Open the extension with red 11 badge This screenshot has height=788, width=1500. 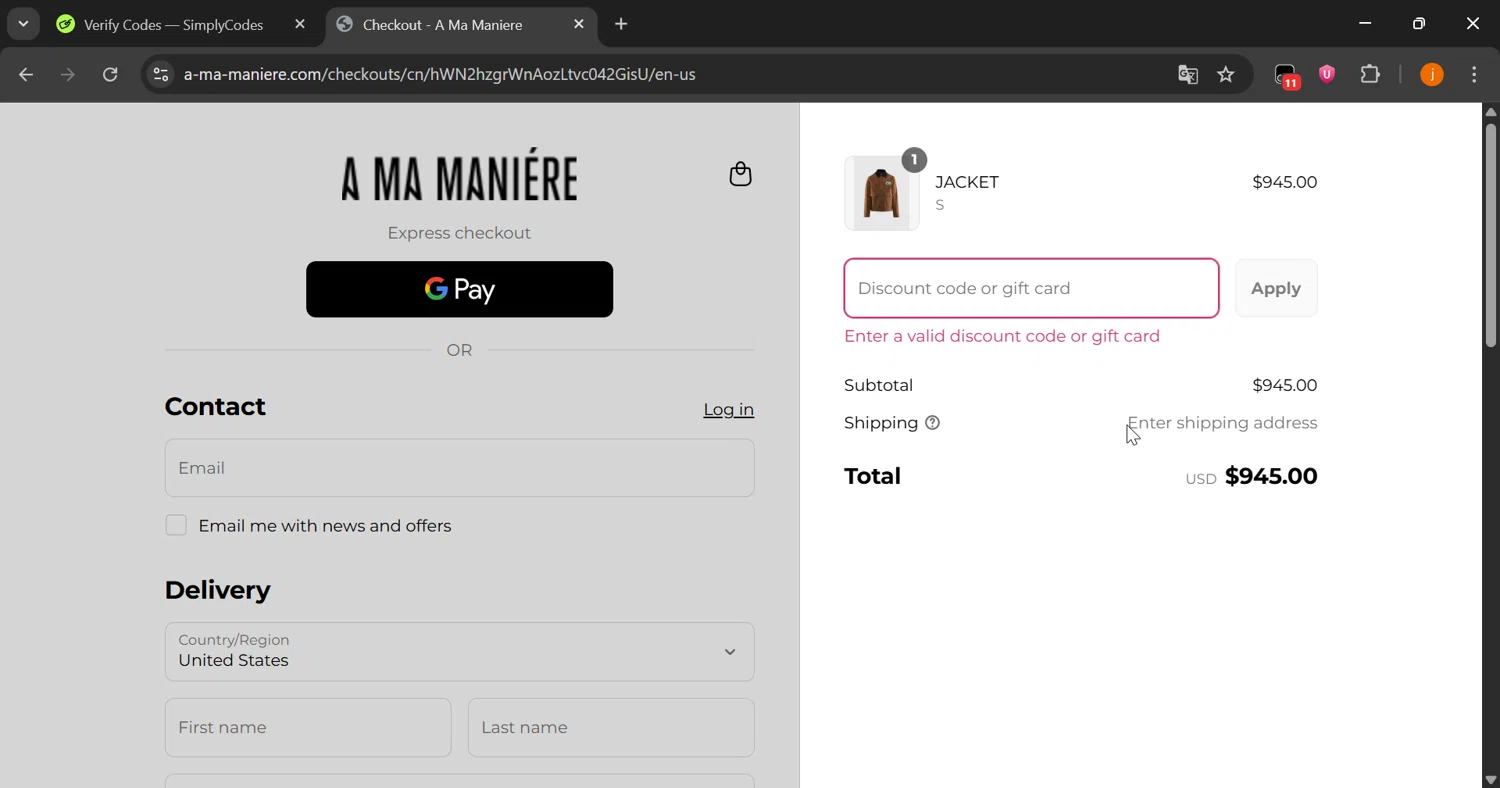[1286, 76]
